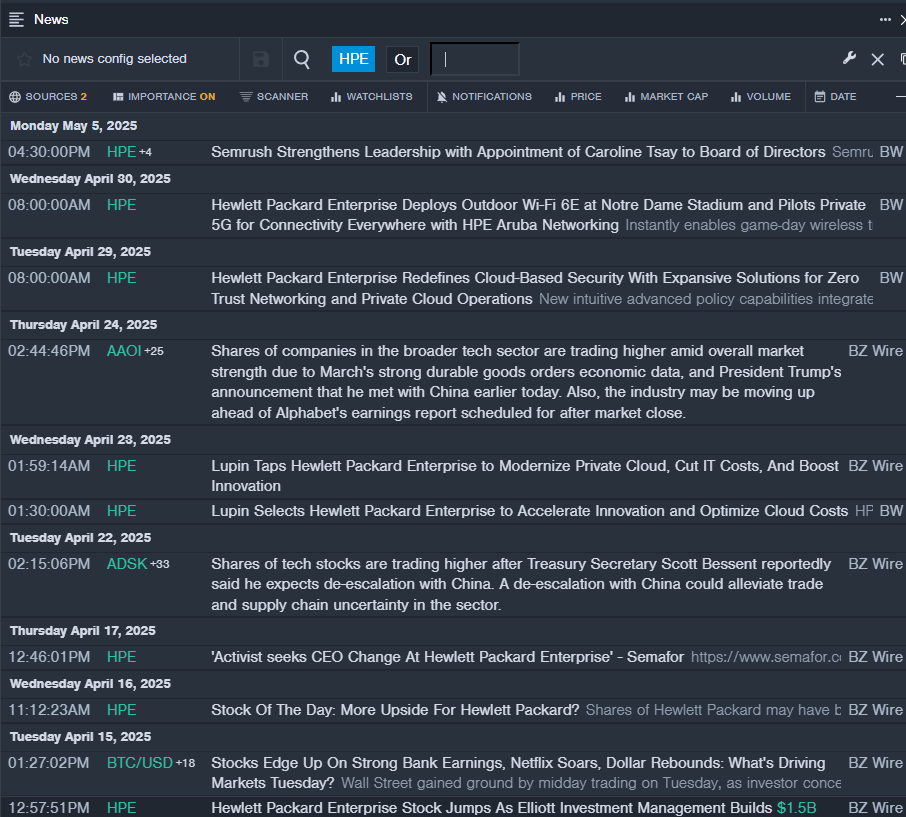
Task: Click BW source on Notre Dame row
Action: pyautogui.click(x=891, y=205)
